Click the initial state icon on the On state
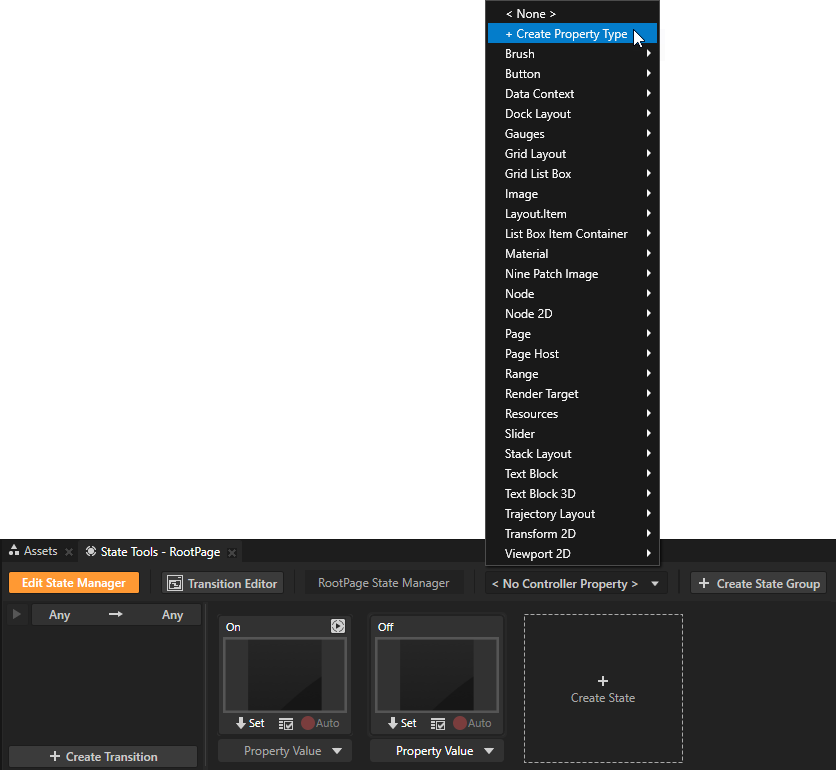Image resolution: width=836 pixels, height=770 pixels. click(338, 627)
